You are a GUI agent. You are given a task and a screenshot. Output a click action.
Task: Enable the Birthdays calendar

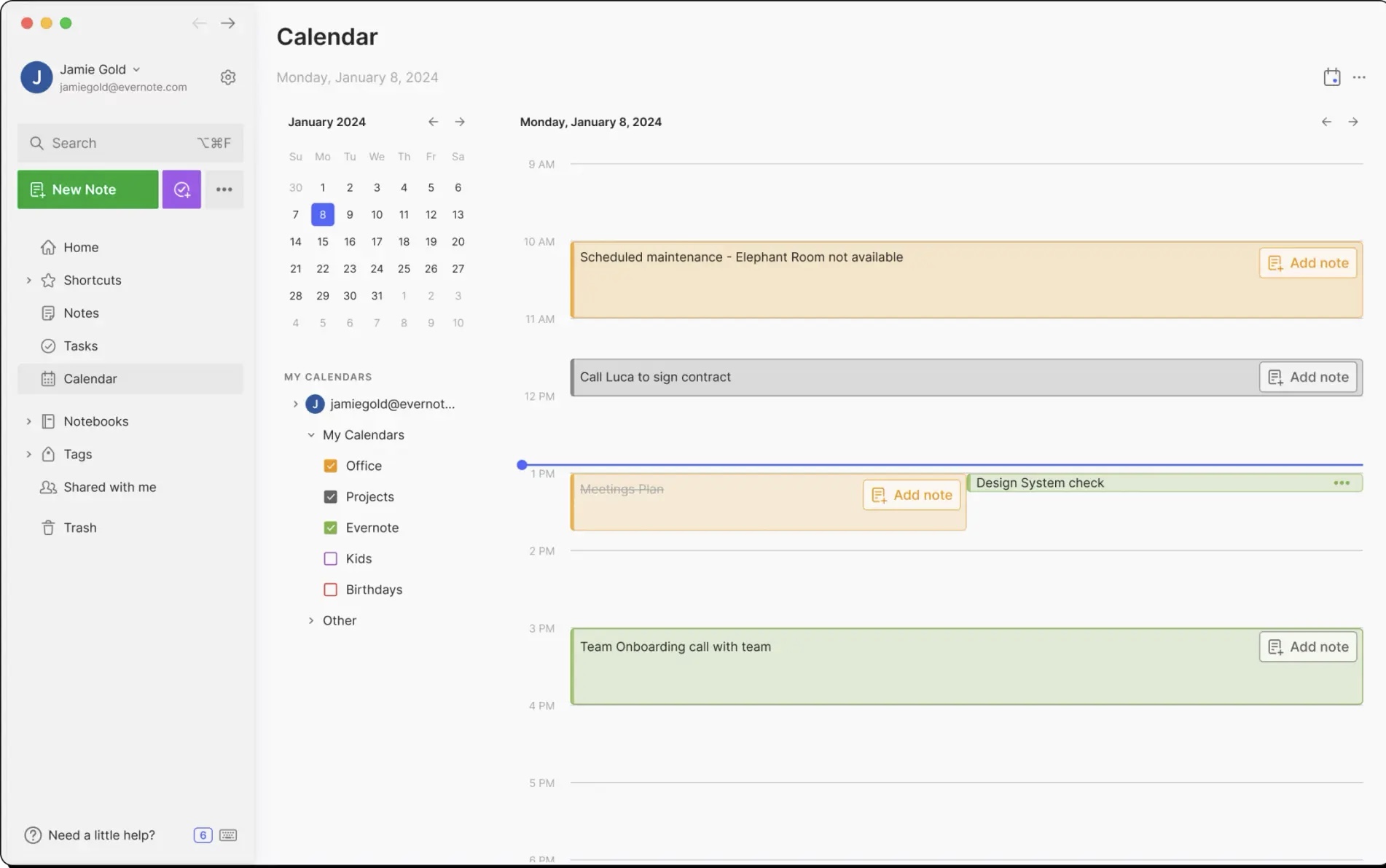[331, 590]
